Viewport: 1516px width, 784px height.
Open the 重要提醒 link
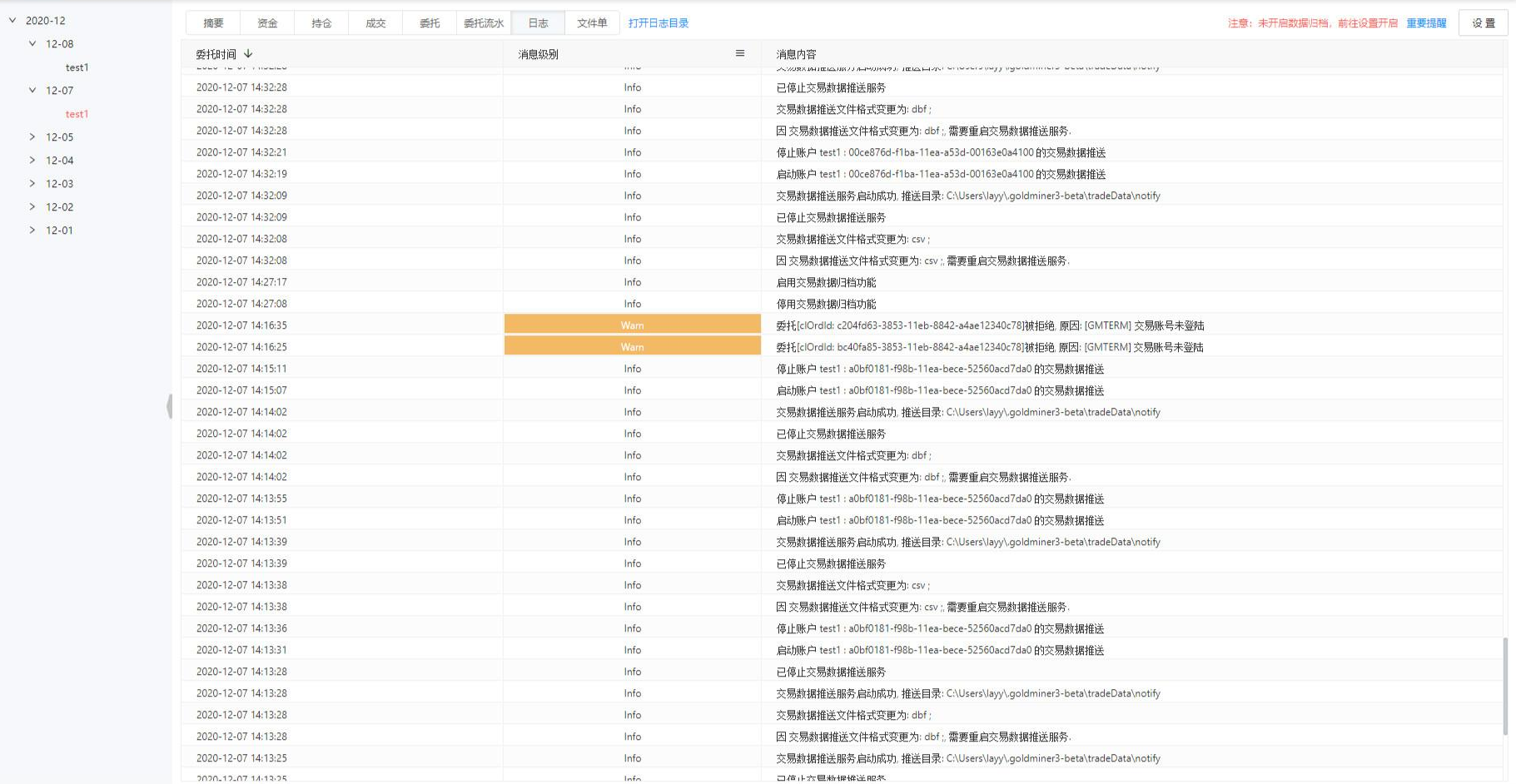tap(1426, 23)
